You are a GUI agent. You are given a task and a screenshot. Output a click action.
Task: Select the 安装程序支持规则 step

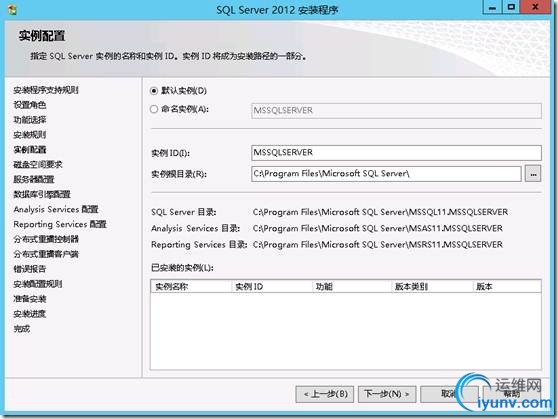pos(46,90)
